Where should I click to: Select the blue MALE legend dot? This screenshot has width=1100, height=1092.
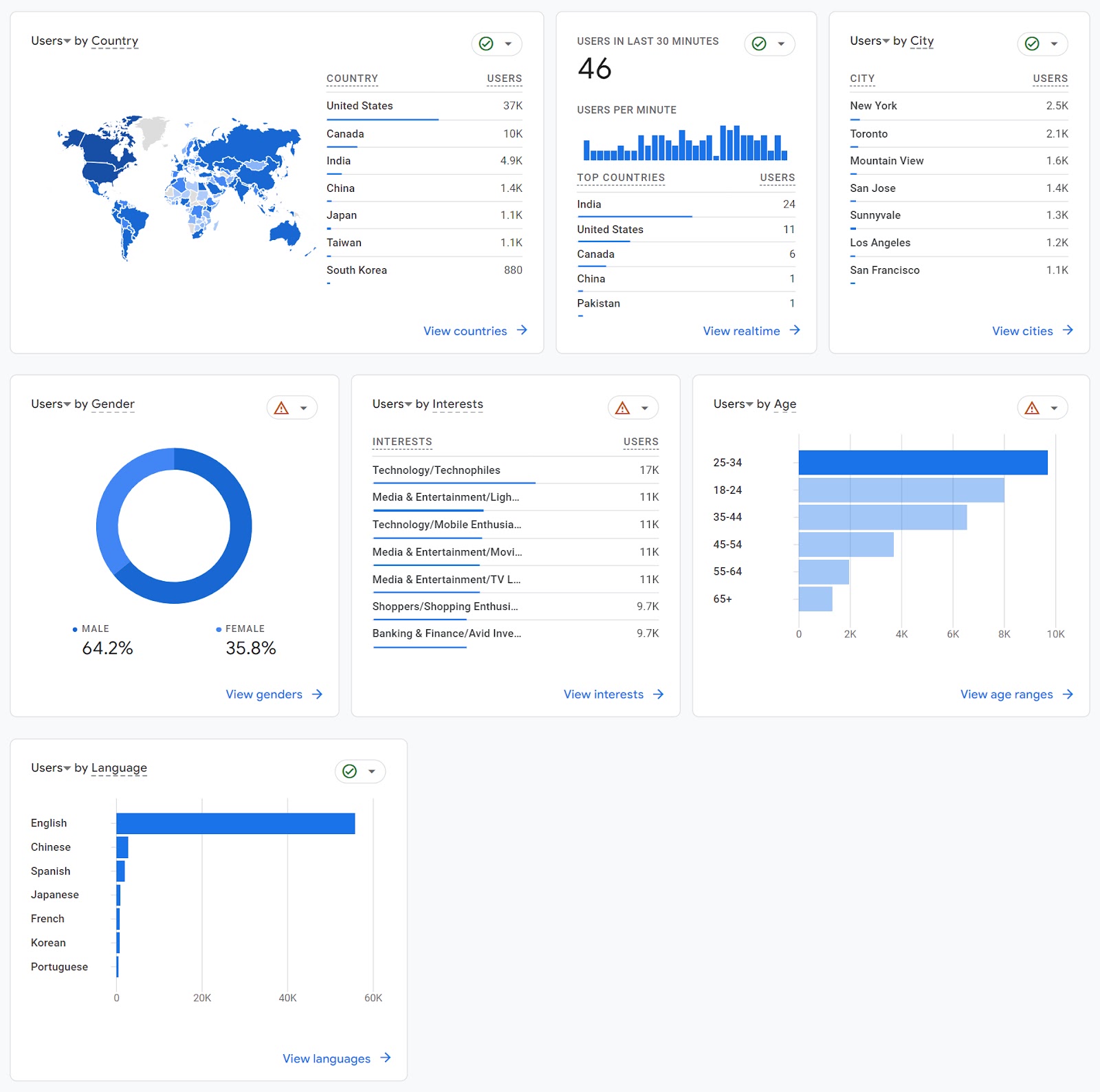[x=74, y=629]
